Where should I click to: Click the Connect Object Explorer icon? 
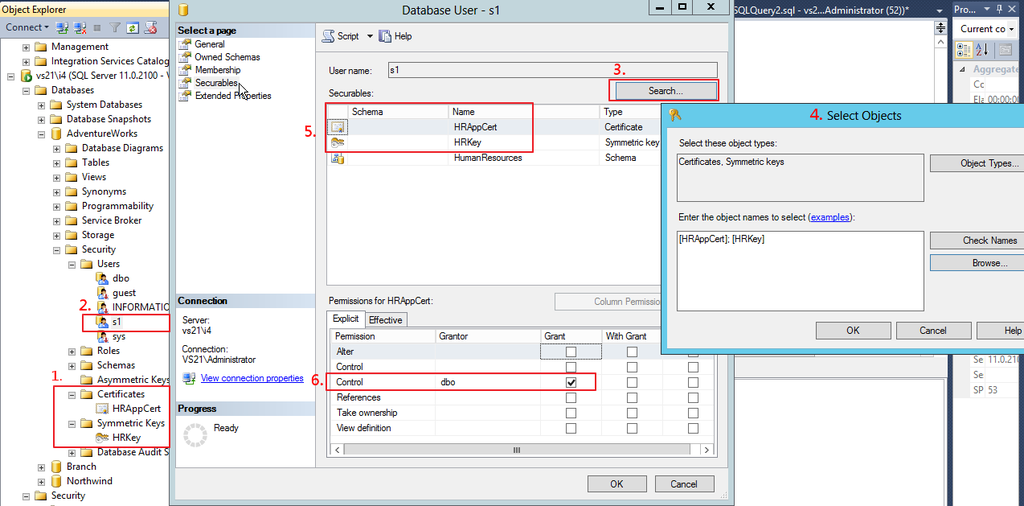click(x=62, y=27)
